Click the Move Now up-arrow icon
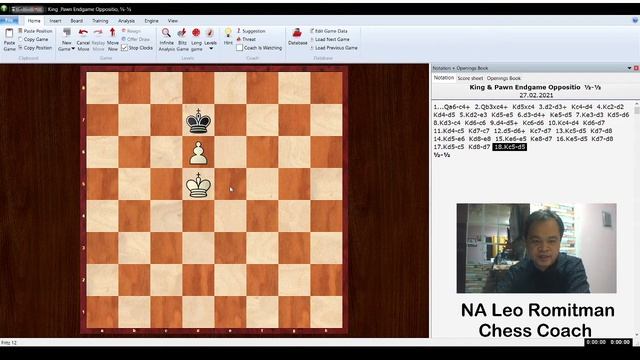This screenshot has width=640, height=360. click(x=113, y=33)
